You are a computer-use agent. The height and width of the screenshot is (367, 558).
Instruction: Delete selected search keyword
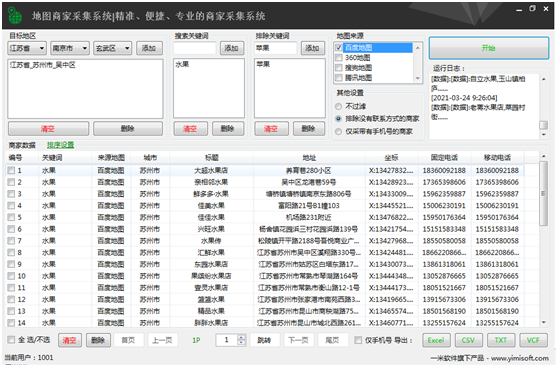[x=228, y=129]
